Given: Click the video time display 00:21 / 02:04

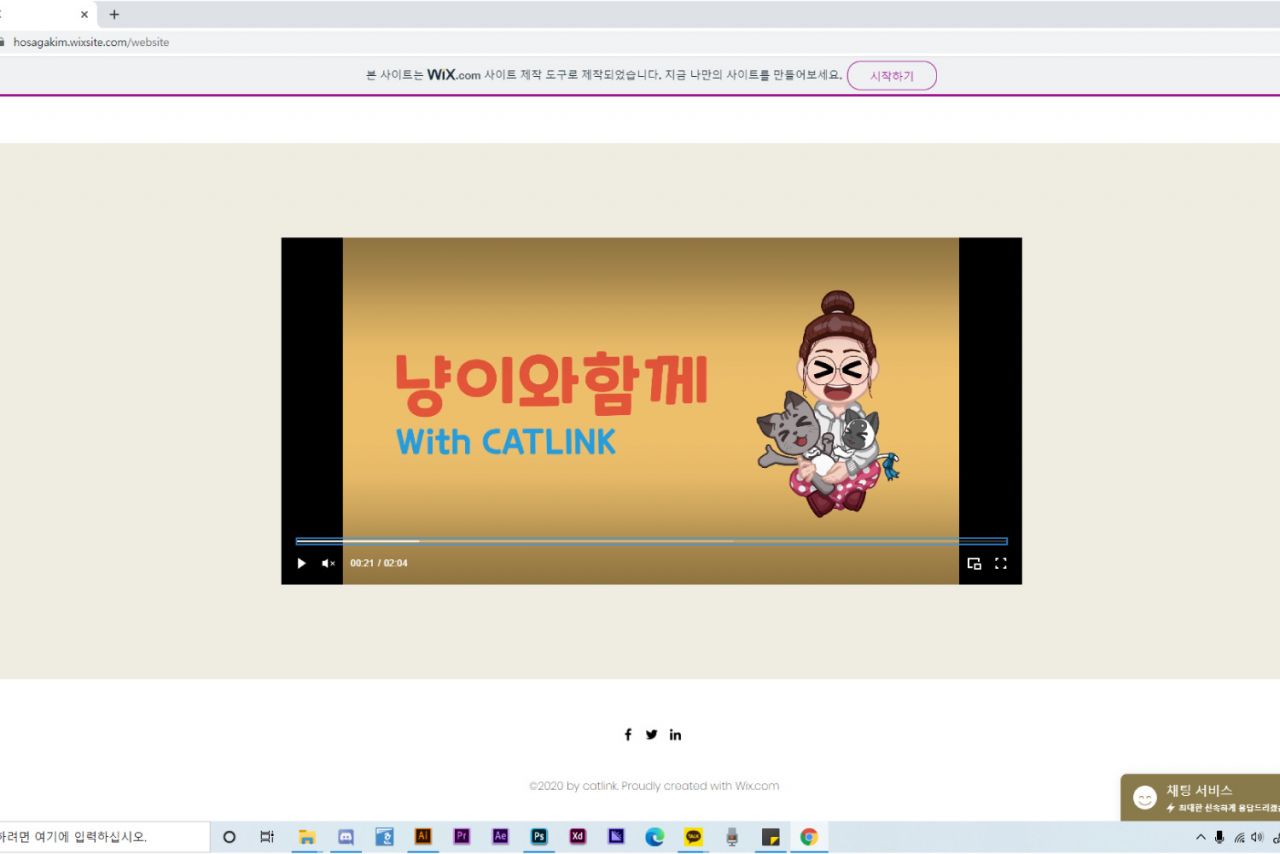Looking at the screenshot, I should tap(378, 563).
